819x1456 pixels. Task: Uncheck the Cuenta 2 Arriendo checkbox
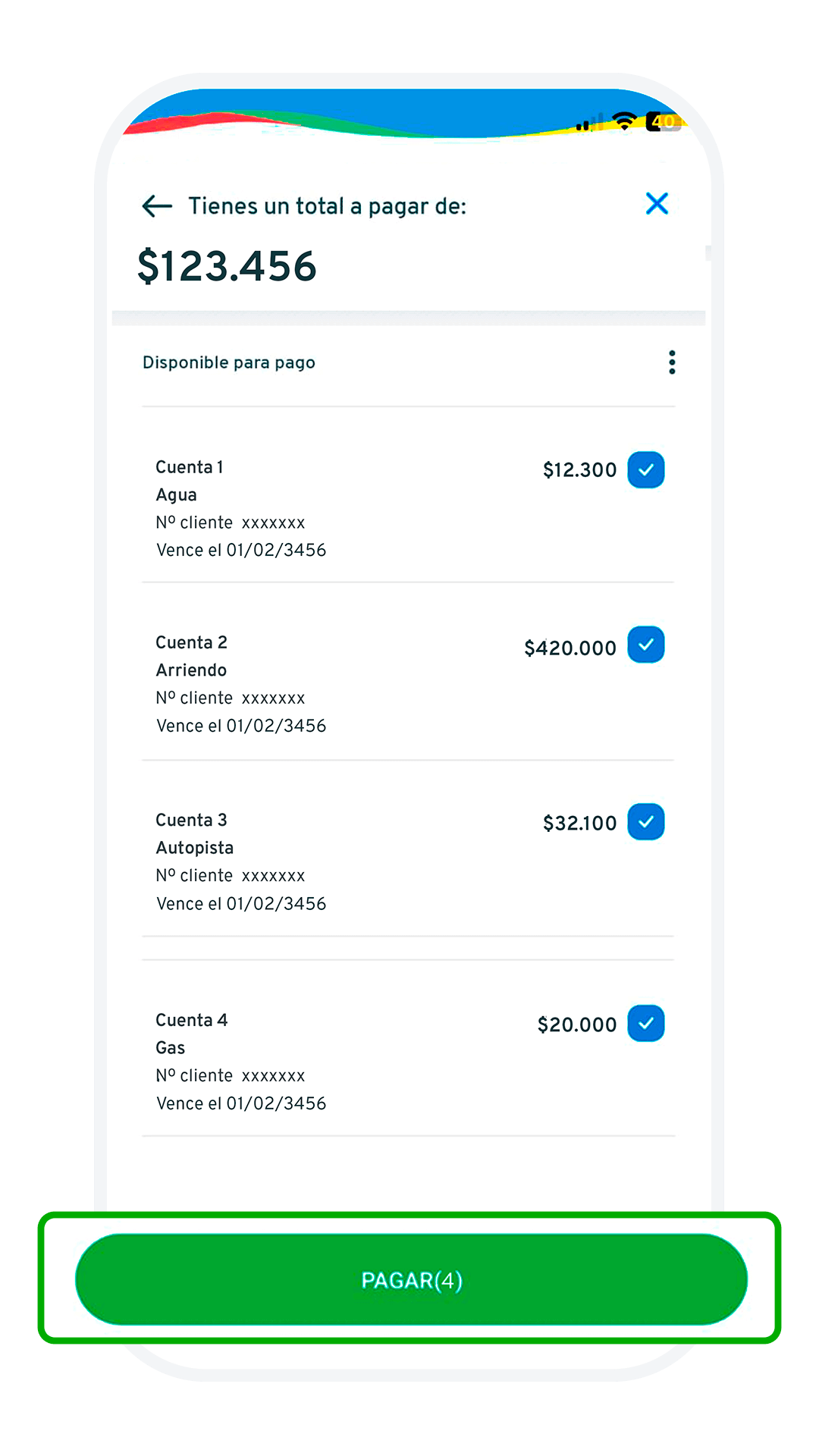[x=646, y=645]
